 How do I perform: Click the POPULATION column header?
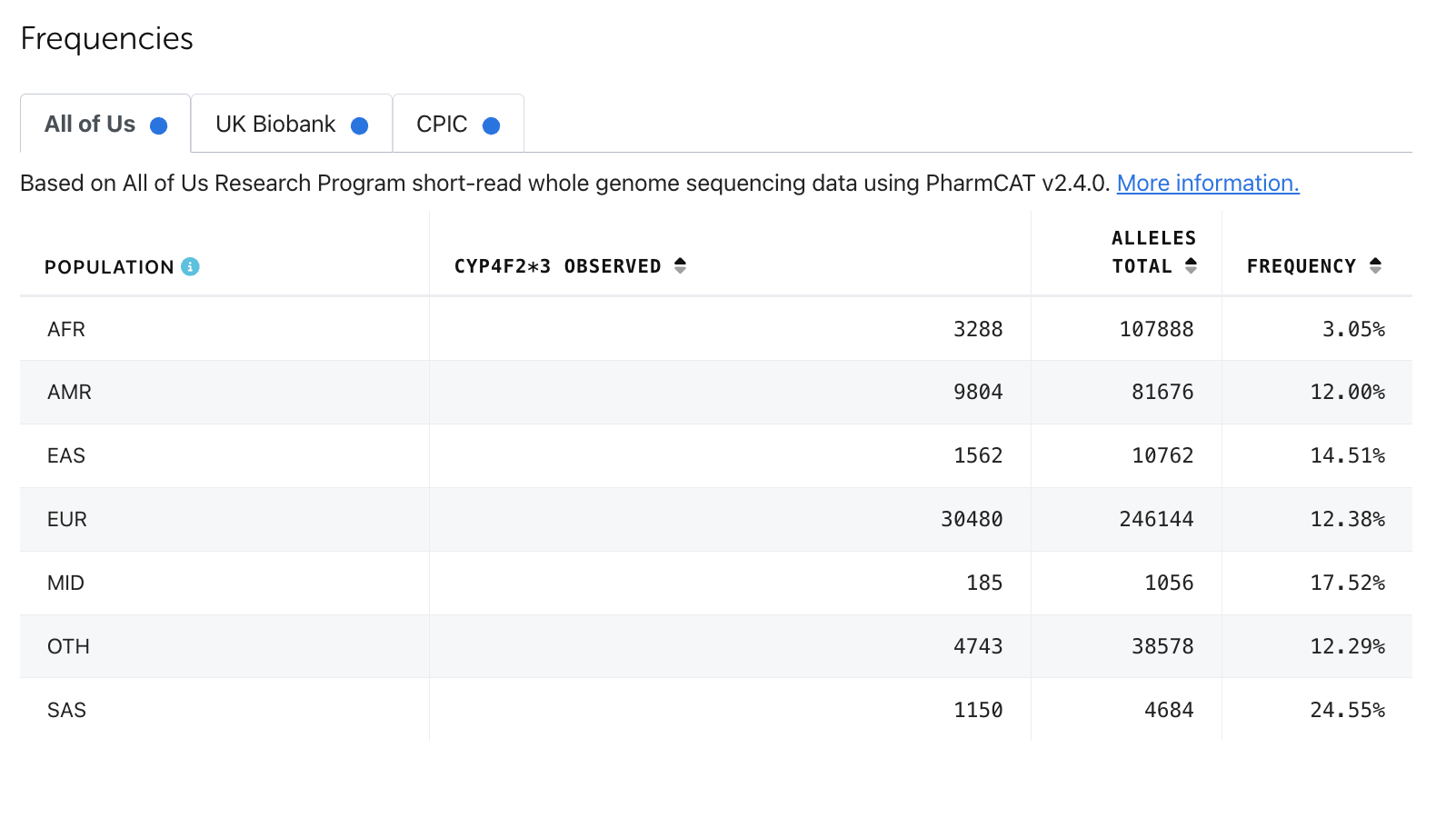(109, 267)
